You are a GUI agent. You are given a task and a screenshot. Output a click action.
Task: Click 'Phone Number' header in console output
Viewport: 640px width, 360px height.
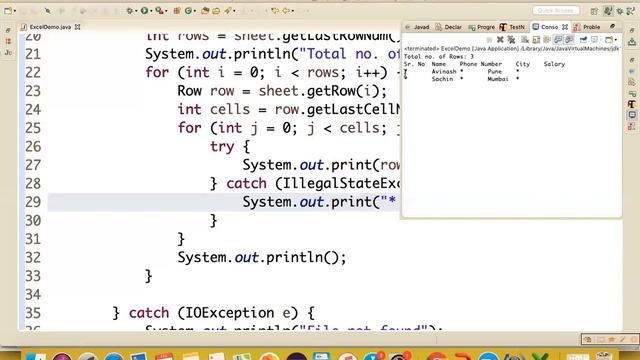click(x=480, y=64)
